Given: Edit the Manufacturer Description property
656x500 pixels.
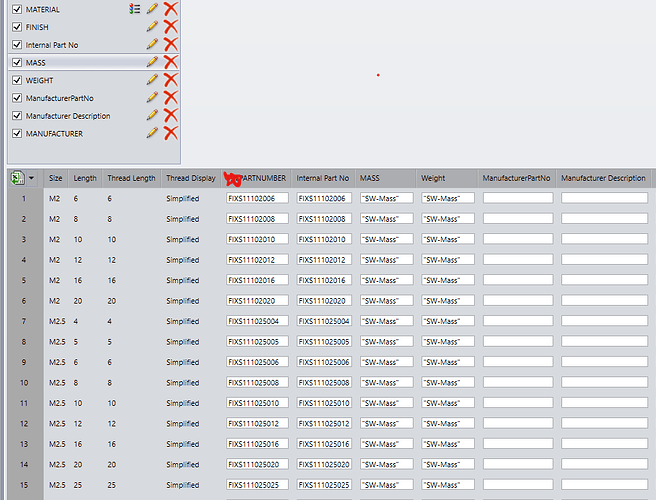Looking at the screenshot, I should tap(152, 115).
